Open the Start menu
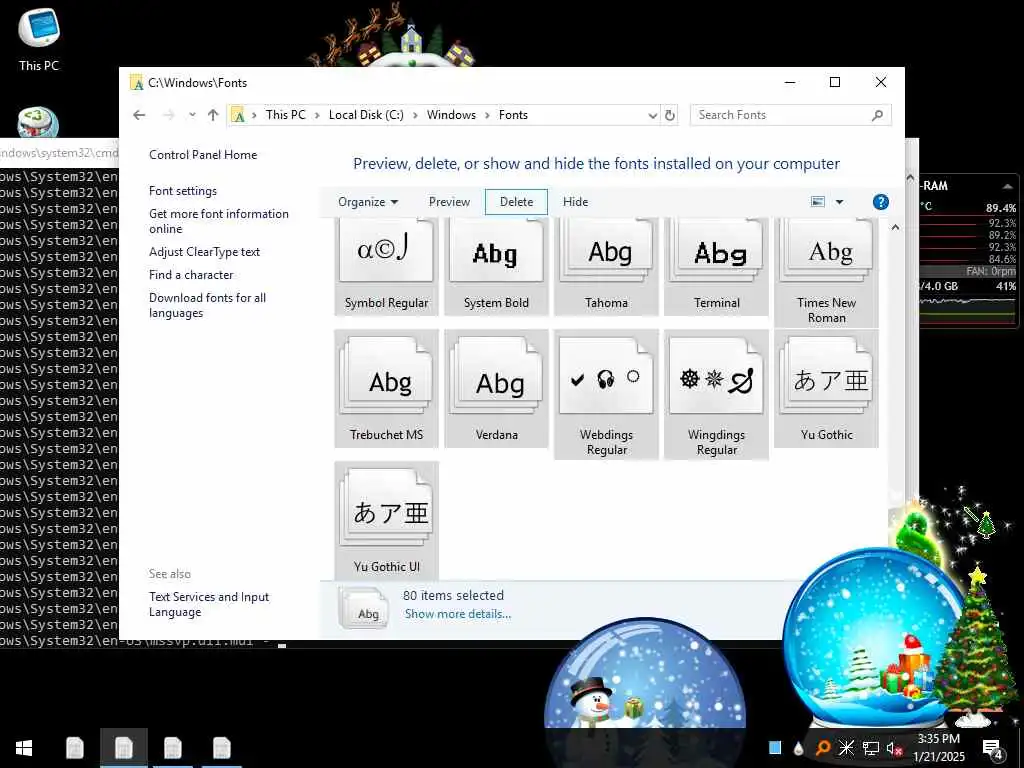Screen dimensions: 1024x768 (x=24, y=748)
